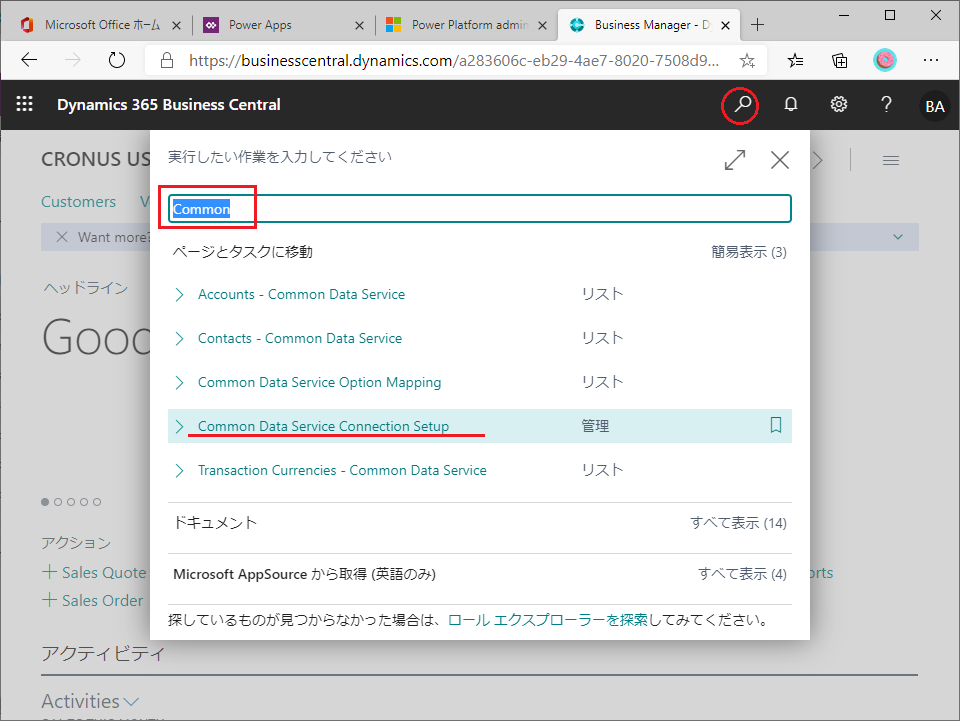Click 簡易表示 (3) to show fewer results
This screenshot has height=721, width=960.
click(749, 252)
